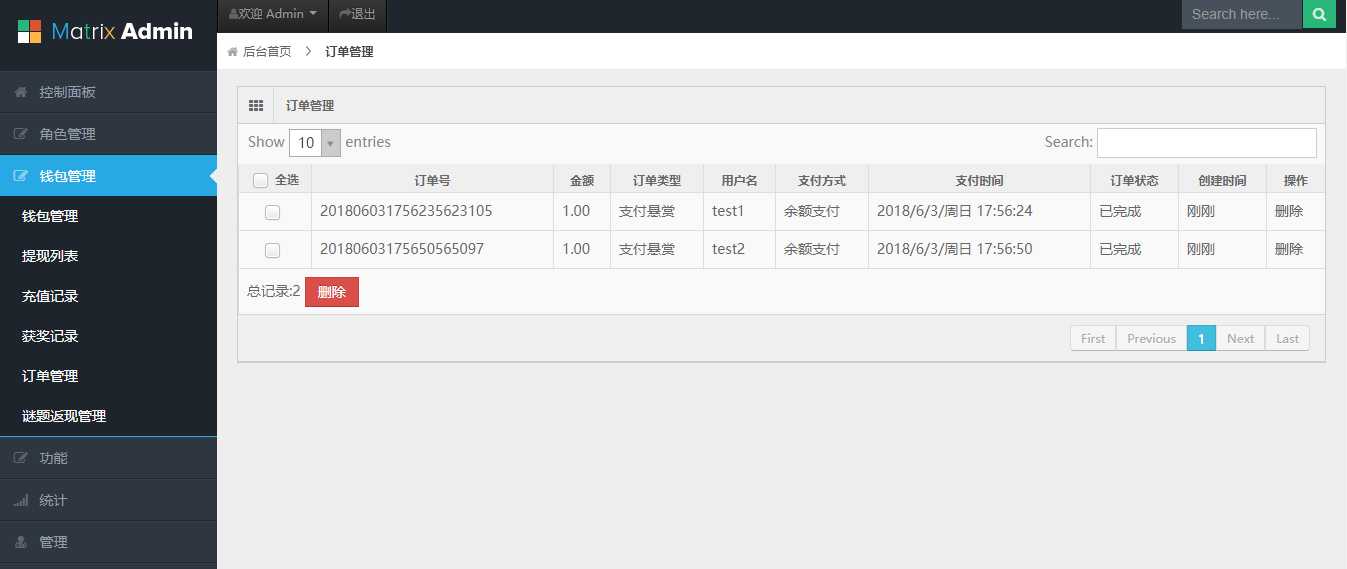Sort by 创建时间 column header
The image size is (1347, 569).
pyautogui.click(x=1222, y=181)
